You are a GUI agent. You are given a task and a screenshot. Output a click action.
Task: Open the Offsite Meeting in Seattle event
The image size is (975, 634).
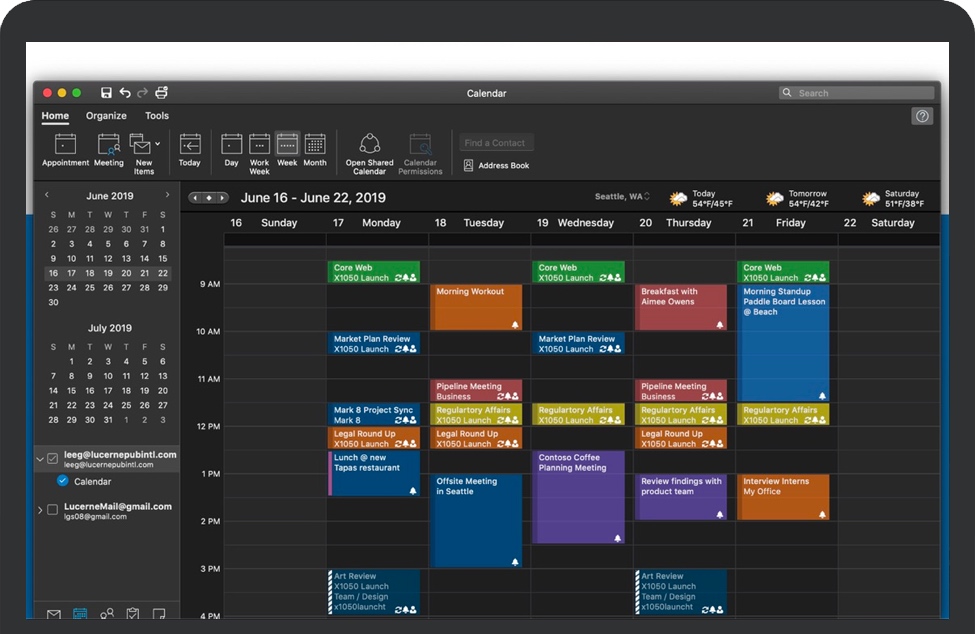tap(477, 520)
